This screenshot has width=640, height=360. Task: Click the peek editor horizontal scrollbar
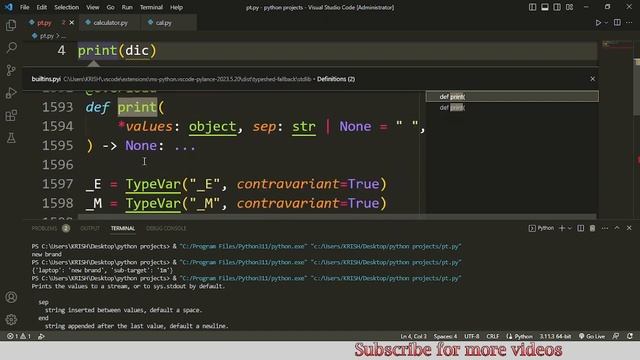337,216
